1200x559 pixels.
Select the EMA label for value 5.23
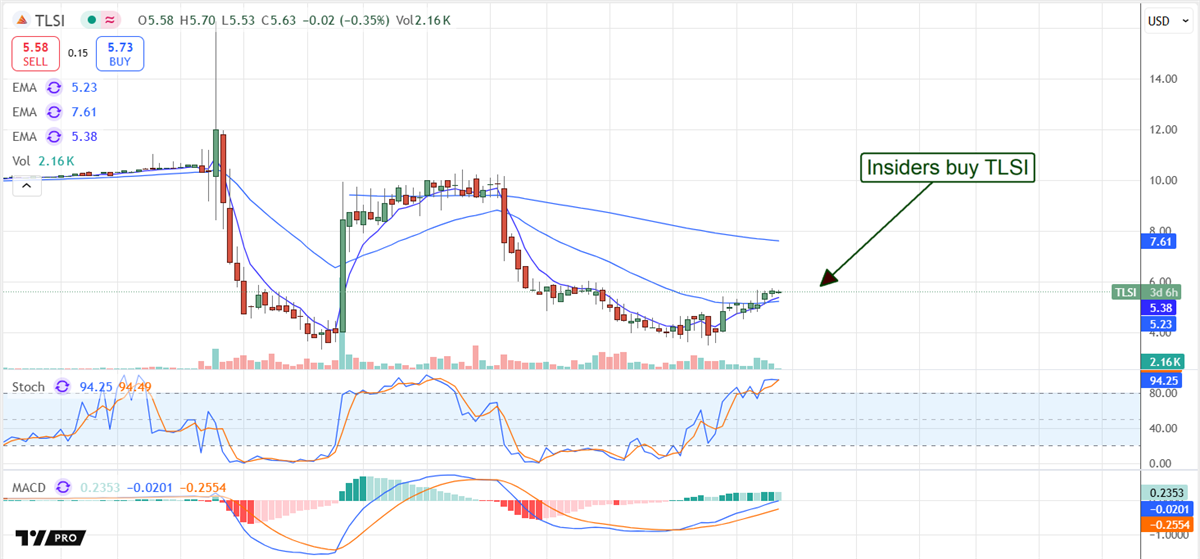click(x=25, y=87)
